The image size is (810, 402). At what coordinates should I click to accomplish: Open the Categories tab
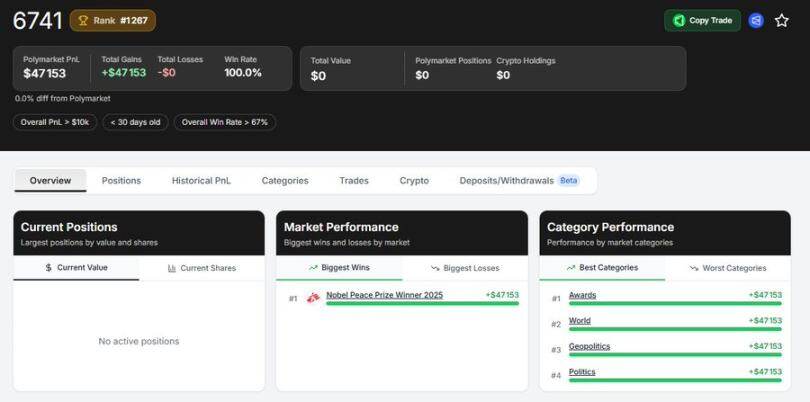coord(285,181)
